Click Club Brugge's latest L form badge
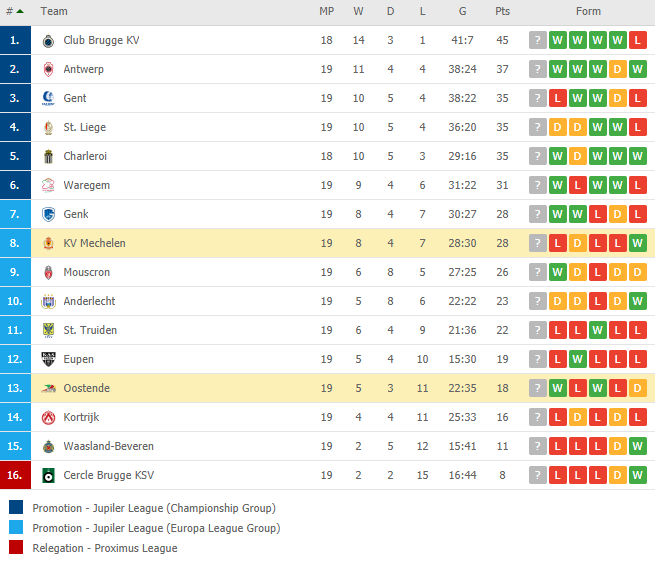Screen dimensions: 655x564 tap(637, 41)
